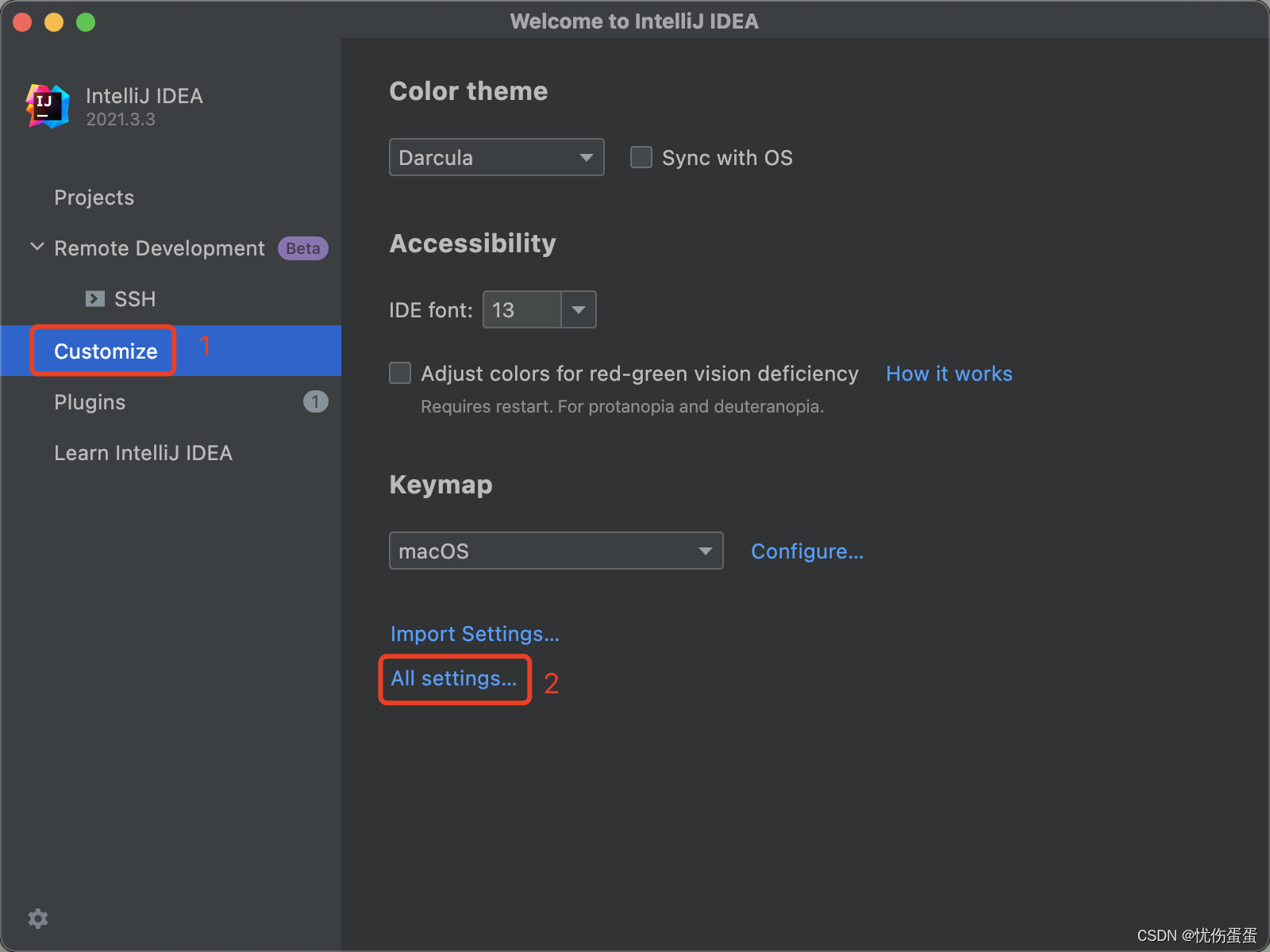Open the Projects tab

click(x=94, y=198)
